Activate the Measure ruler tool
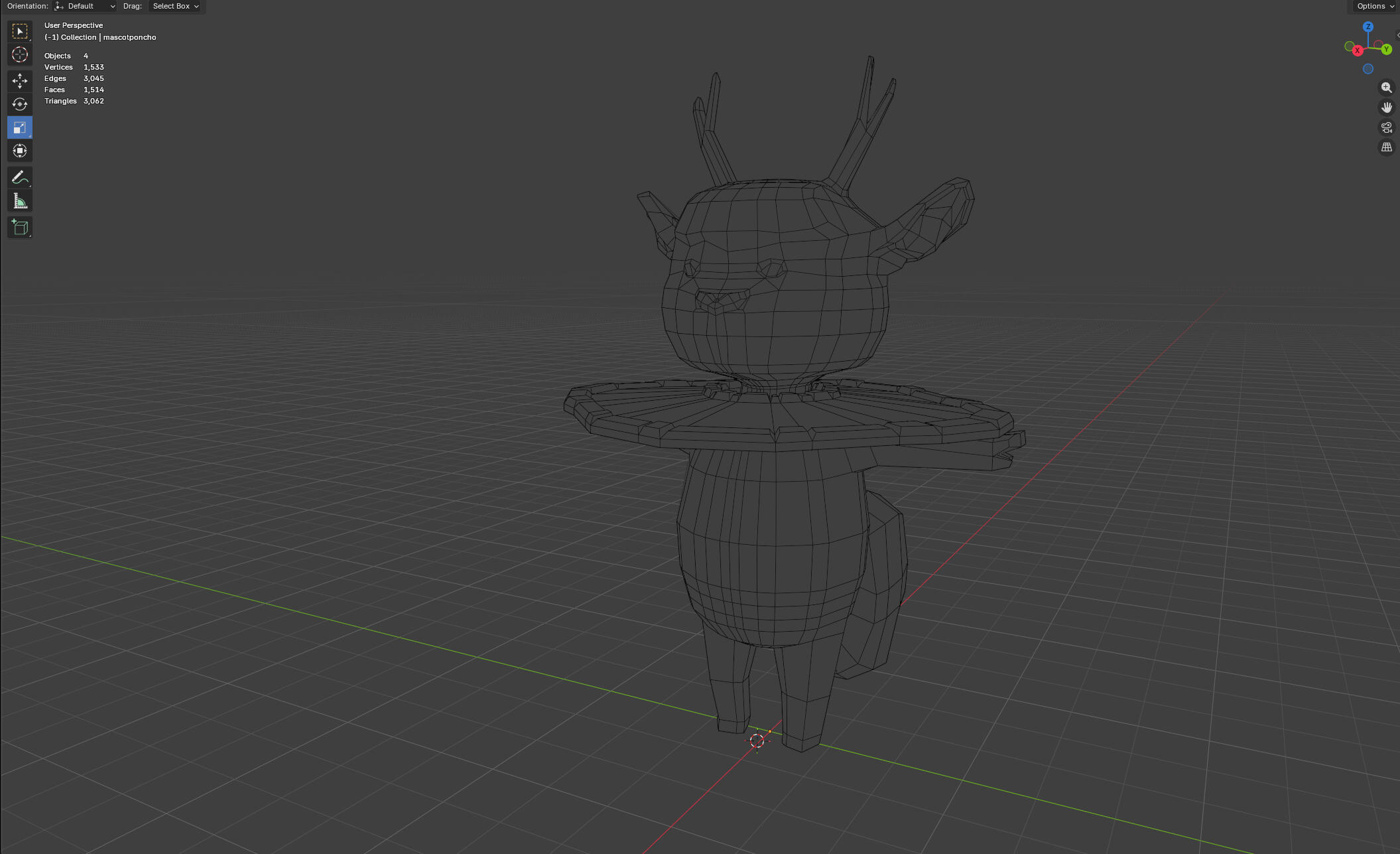Screen dimensions: 1400x854 click(20, 201)
